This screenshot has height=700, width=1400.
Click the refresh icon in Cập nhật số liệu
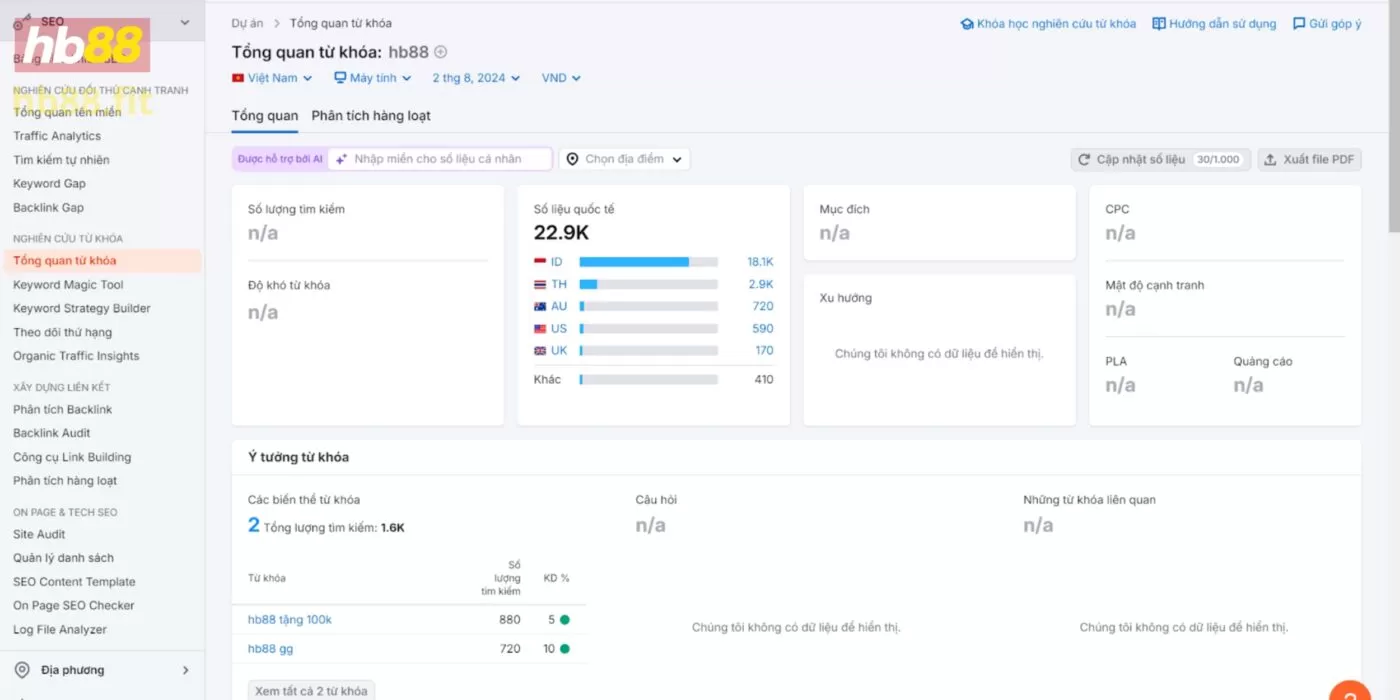click(x=1084, y=159)
